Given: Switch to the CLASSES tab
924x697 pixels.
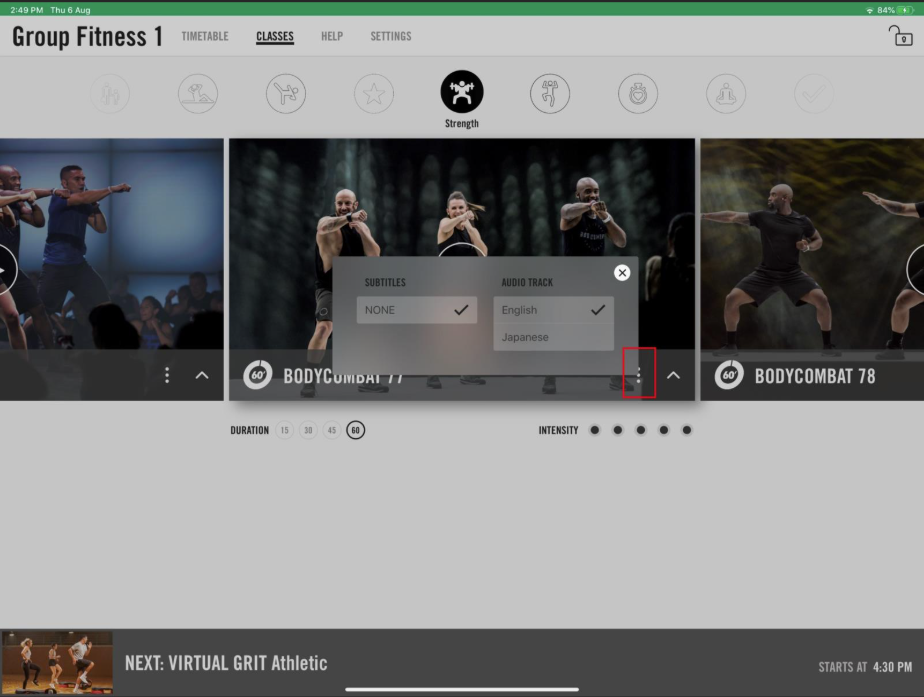Looking at the screenshot, I should click(275, 37).
